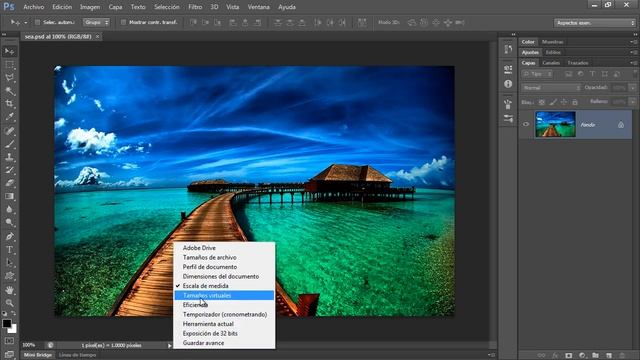The height and width of the screenshot is (360, 640).
Task: Toggle lock all icon in Layers
Action: [575, 102]
